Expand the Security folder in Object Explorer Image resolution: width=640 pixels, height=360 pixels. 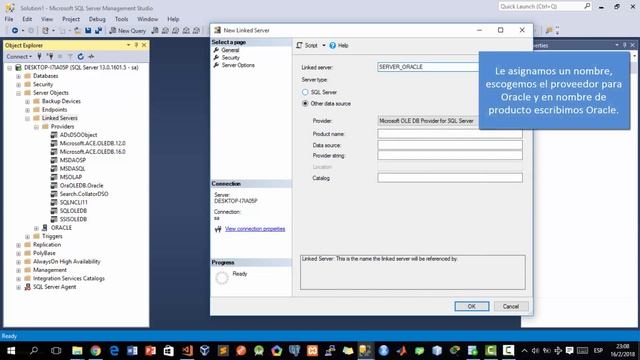pyautogui.click(x=18, y=85)
